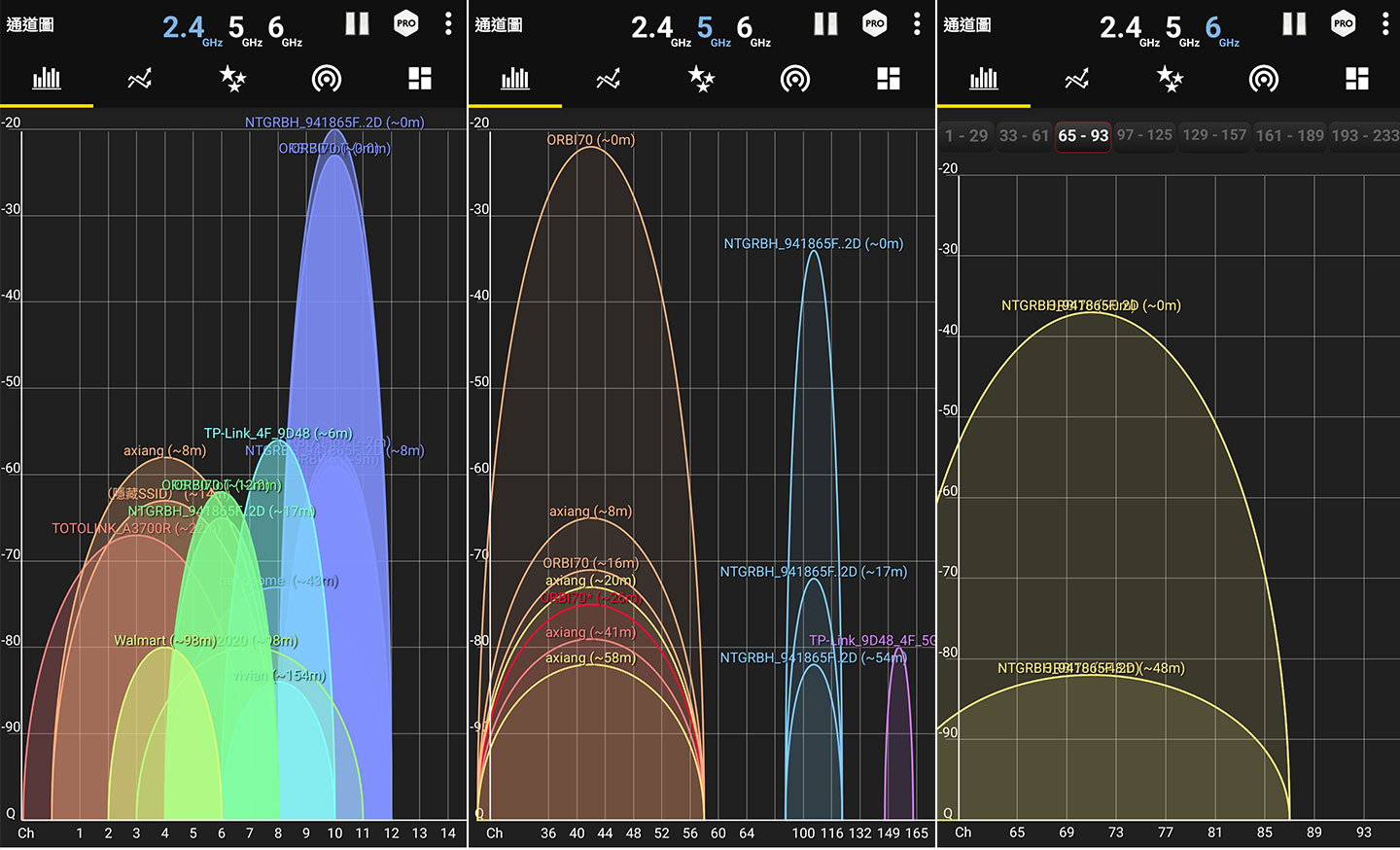The image size is (1400, 850).
Task: Tap the PRO badge in the middle screen
Action: [x=875, y=23]
